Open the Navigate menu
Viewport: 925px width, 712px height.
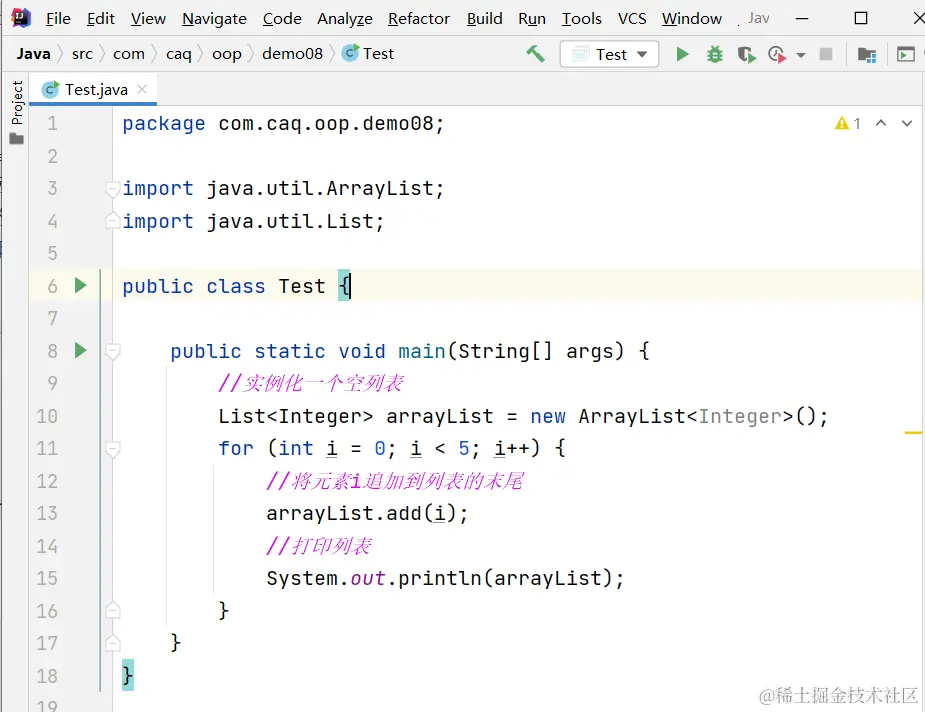pyautogui.click(x=214, y=19)
